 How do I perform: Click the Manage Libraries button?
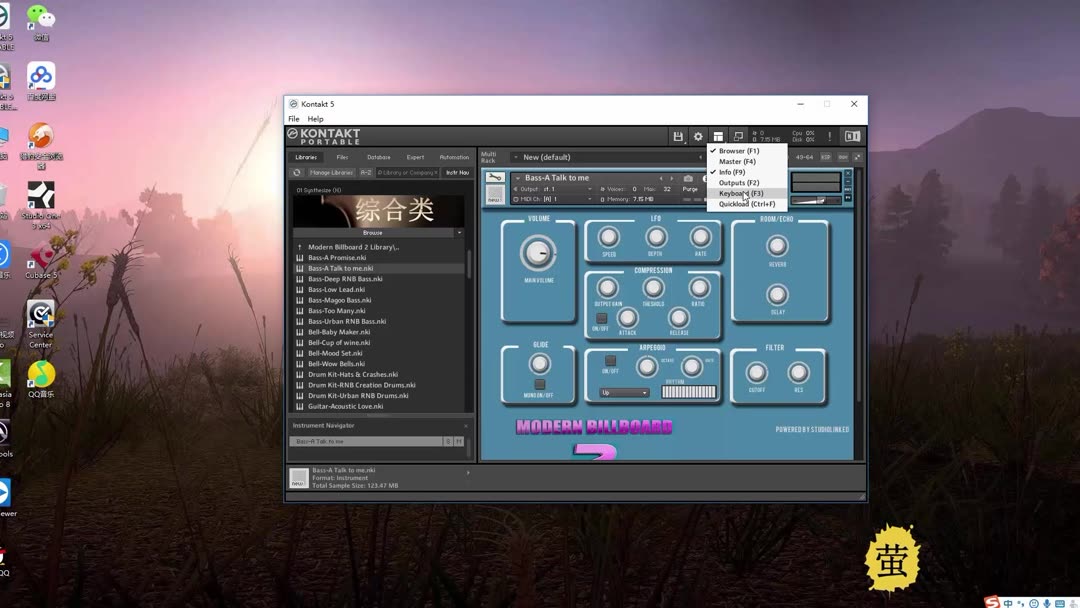(x=331, y=173)
